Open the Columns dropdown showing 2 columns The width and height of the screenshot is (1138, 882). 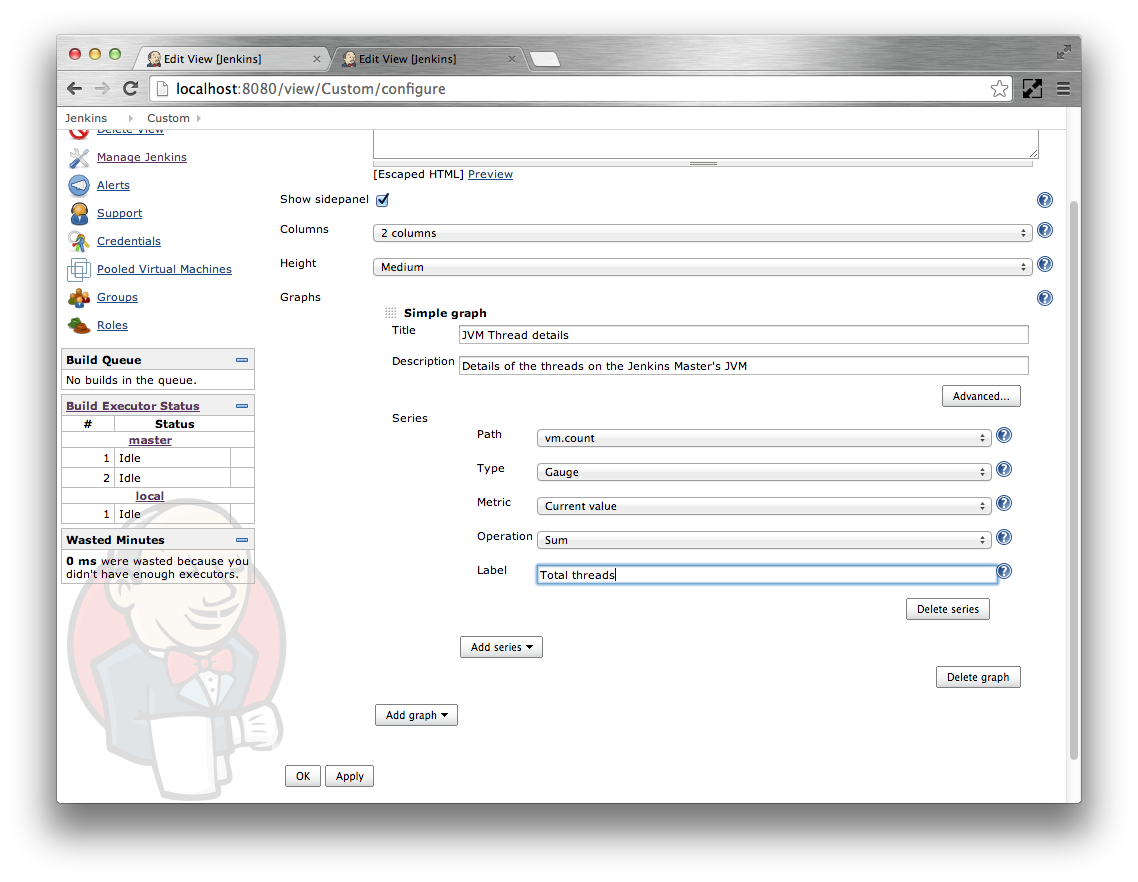click(703, 233)
